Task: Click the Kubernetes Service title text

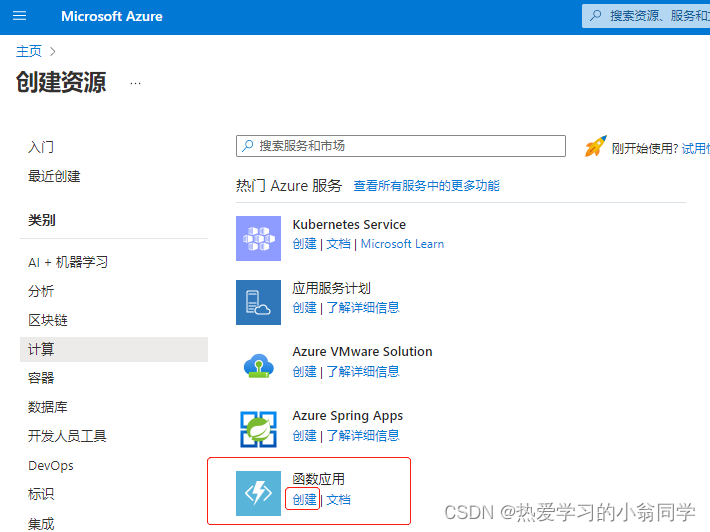Action: (349, 225)
